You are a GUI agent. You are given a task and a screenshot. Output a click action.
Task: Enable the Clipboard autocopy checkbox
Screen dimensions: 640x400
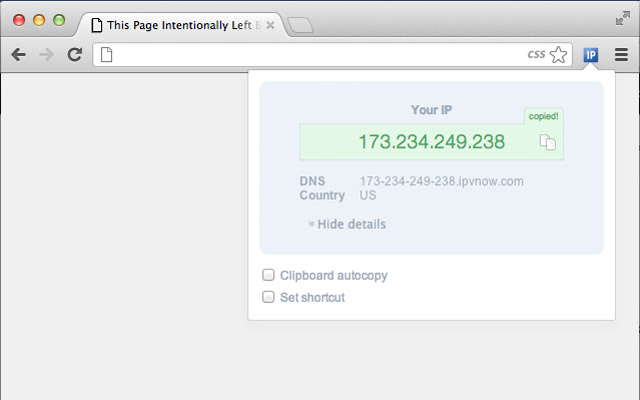268,275
